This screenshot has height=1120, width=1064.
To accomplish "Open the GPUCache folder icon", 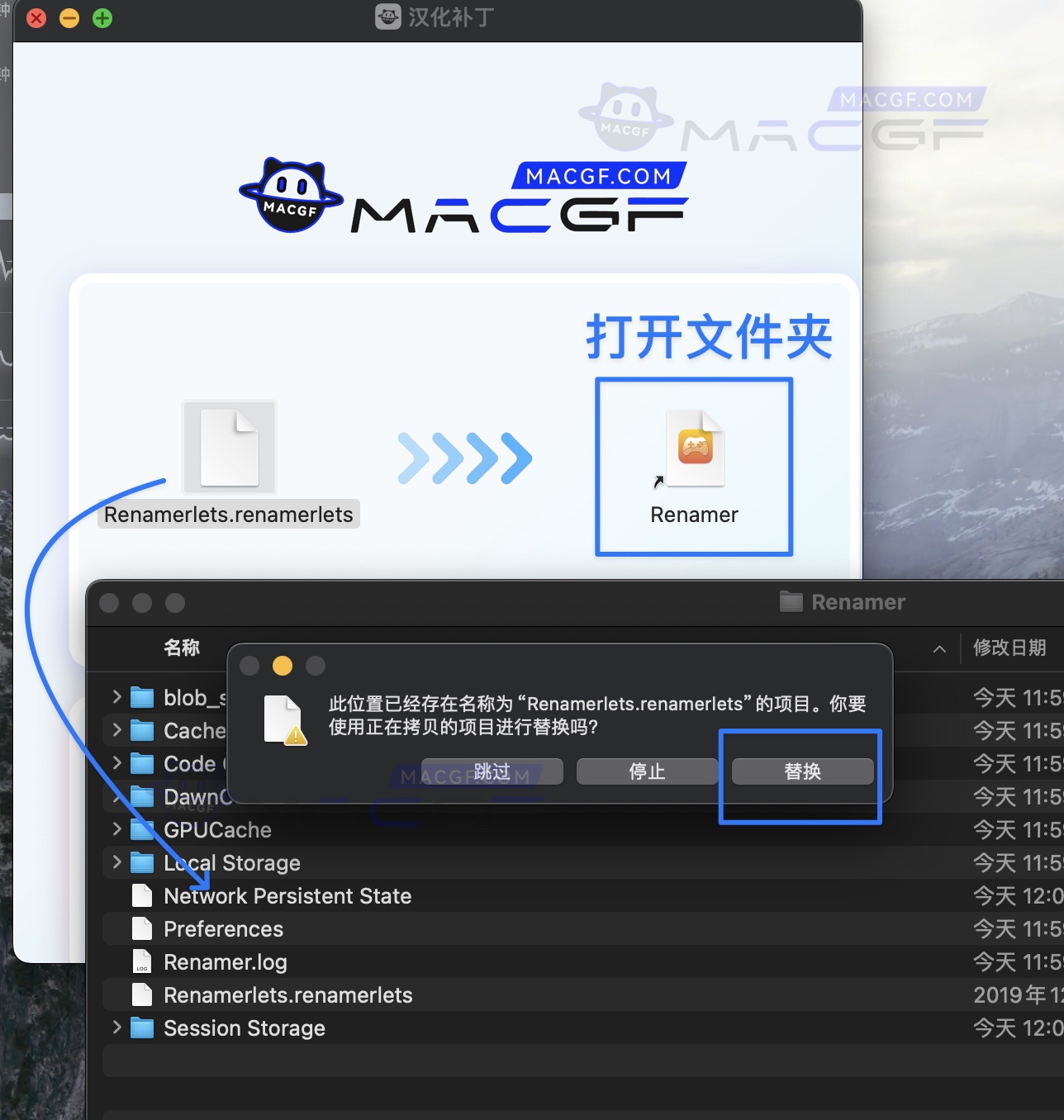I will (141, 829).
